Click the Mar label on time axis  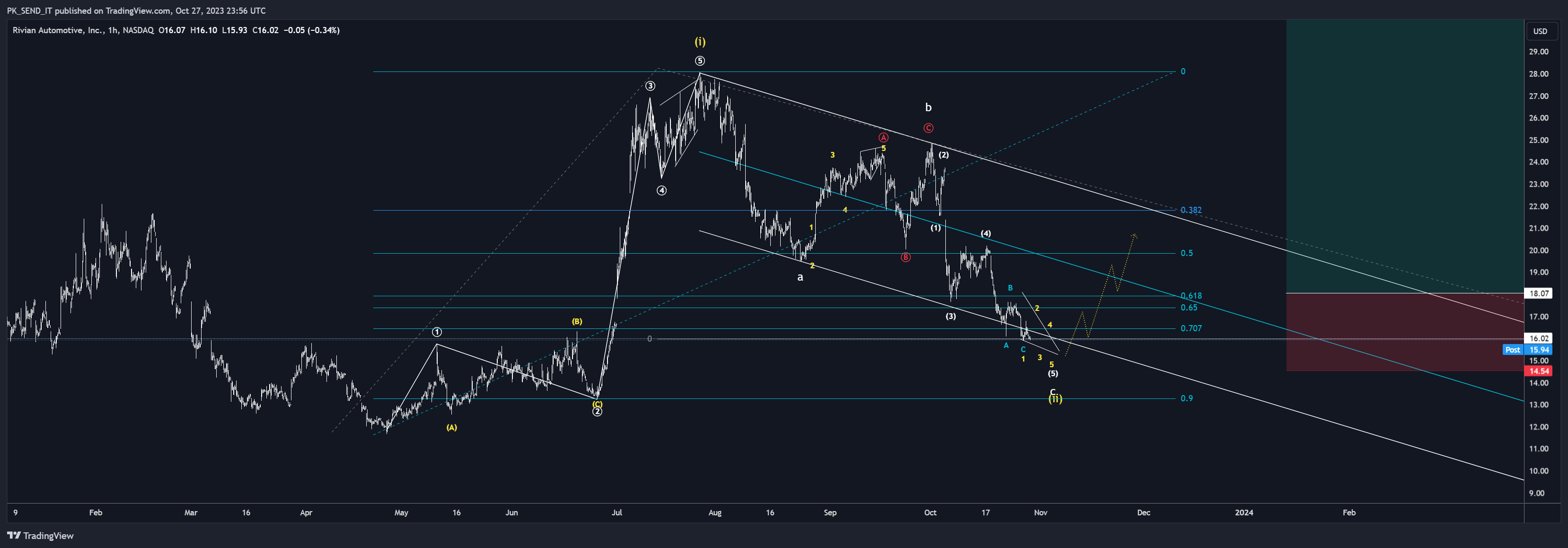(191, 513)
